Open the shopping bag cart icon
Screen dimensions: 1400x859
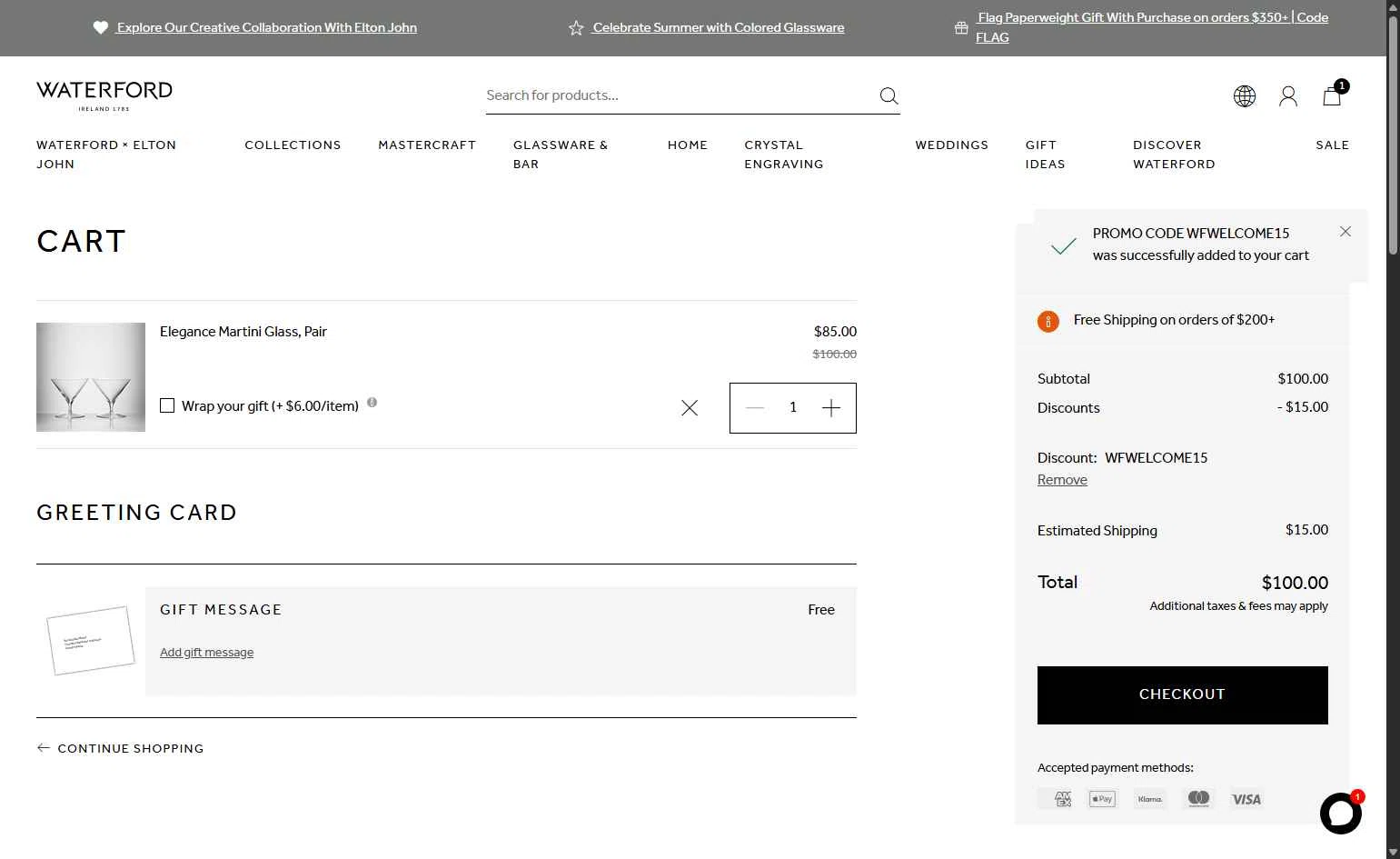click(x=1332, y=95)
